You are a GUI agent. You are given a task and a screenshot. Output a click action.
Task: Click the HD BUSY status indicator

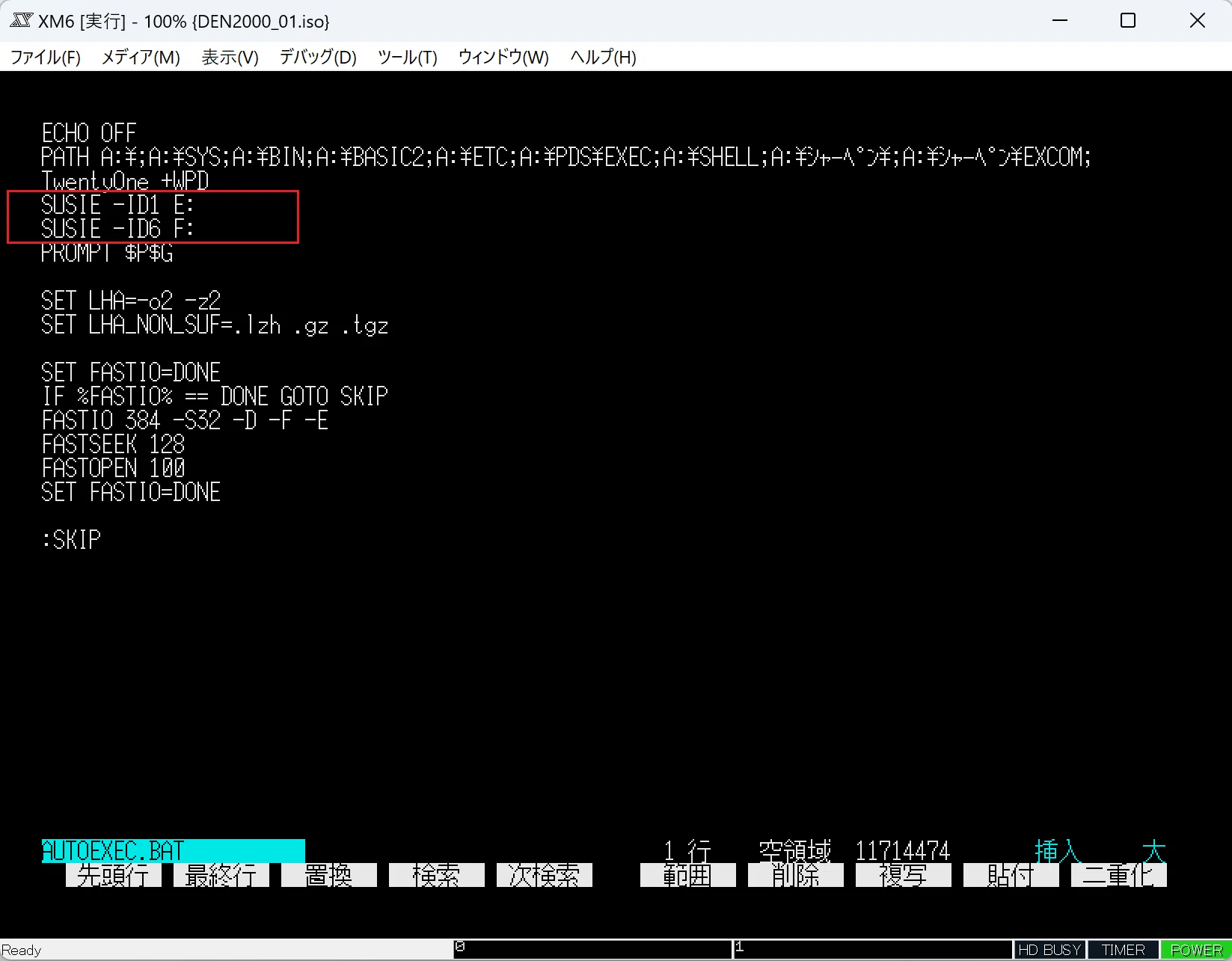click(x=1049, y=950)
